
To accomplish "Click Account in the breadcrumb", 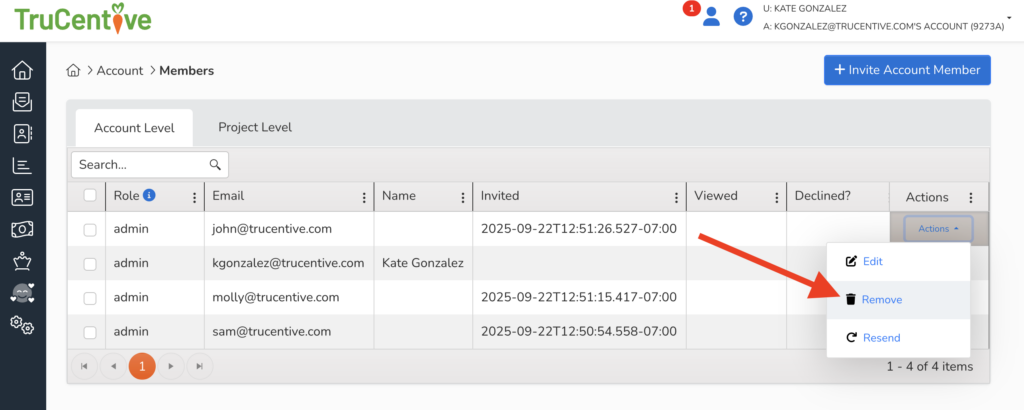I will click(121, 71).
